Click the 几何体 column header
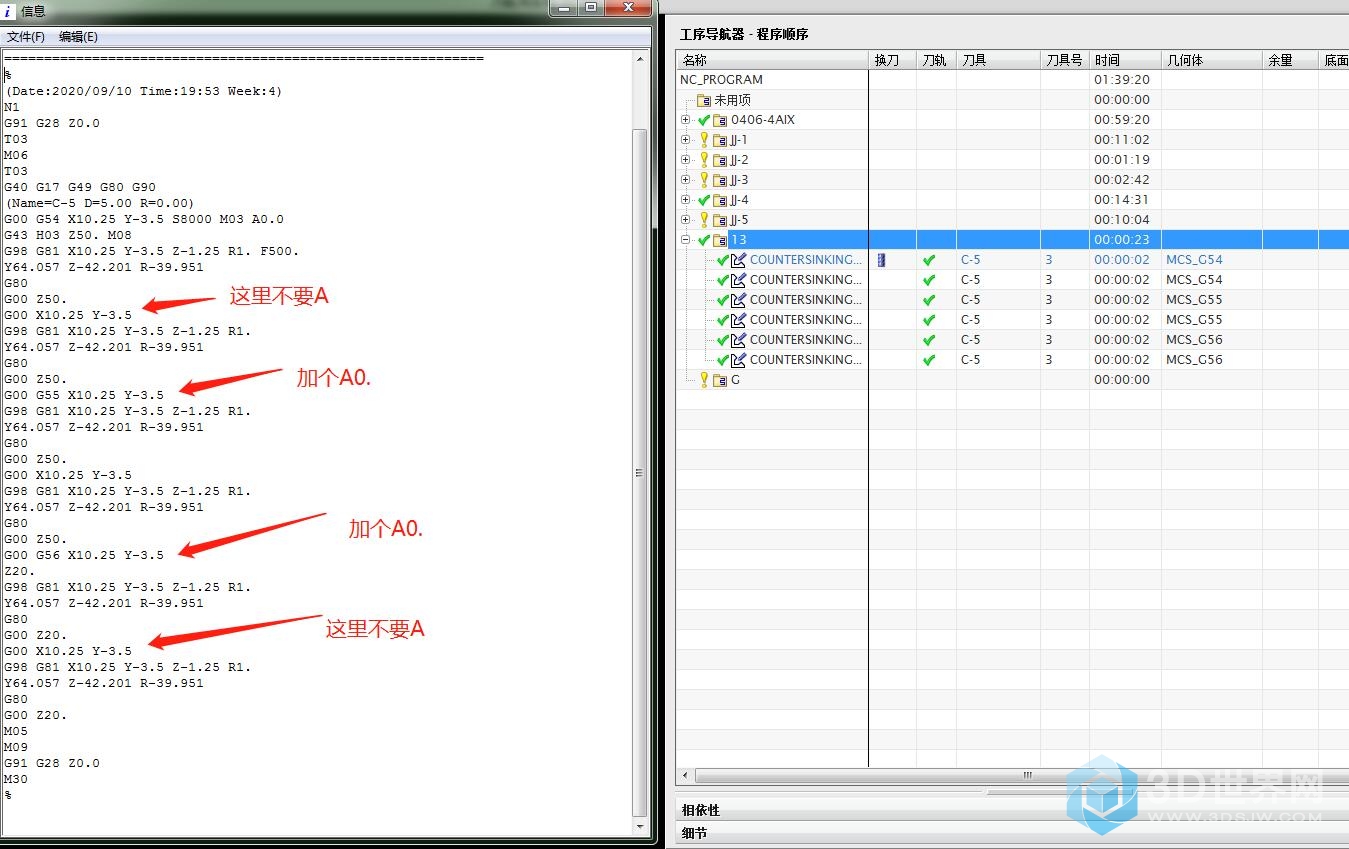This screenshot has height=849, width=1349. [x=1212, y=60]
